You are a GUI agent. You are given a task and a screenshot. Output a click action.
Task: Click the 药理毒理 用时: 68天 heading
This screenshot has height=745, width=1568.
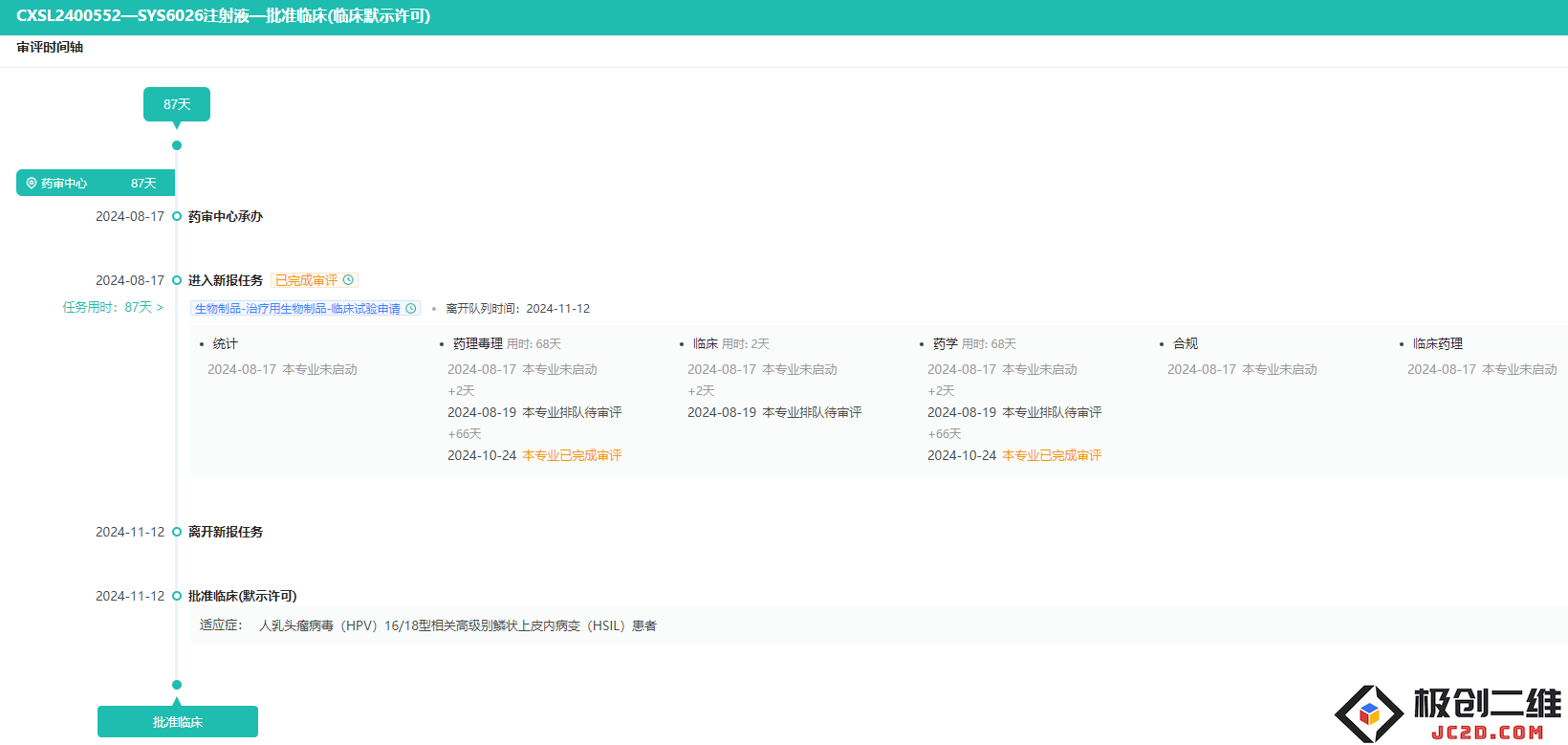point(507,343)
